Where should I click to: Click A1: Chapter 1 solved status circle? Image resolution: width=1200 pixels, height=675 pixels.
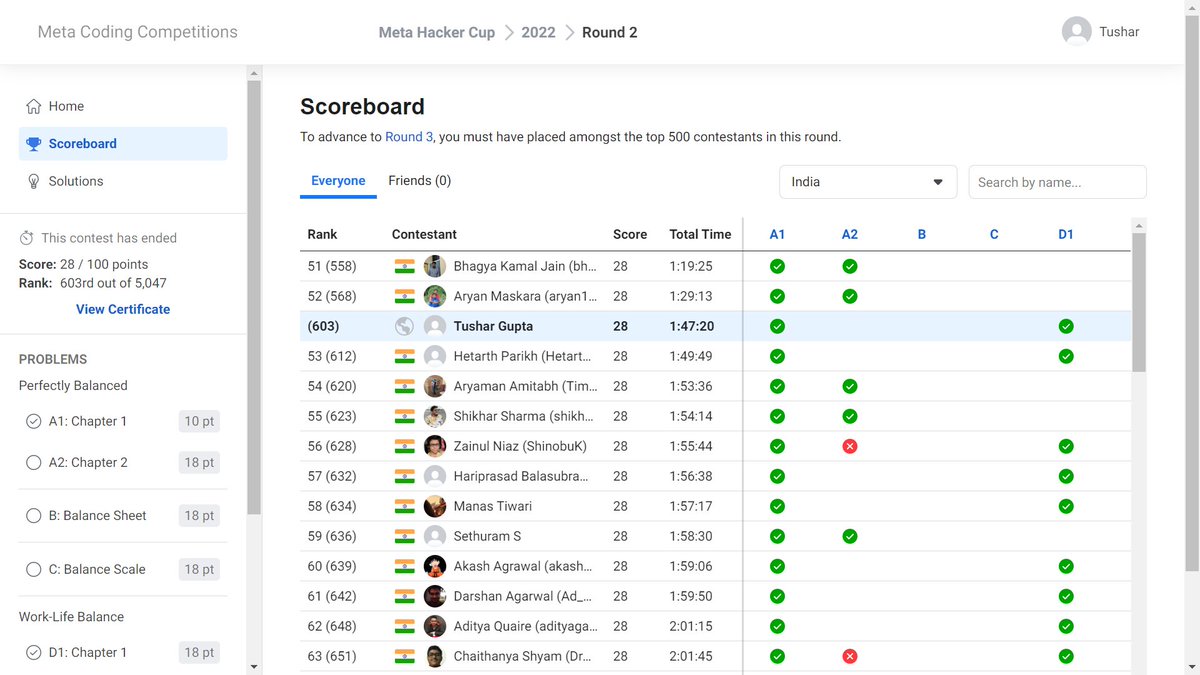33,421
